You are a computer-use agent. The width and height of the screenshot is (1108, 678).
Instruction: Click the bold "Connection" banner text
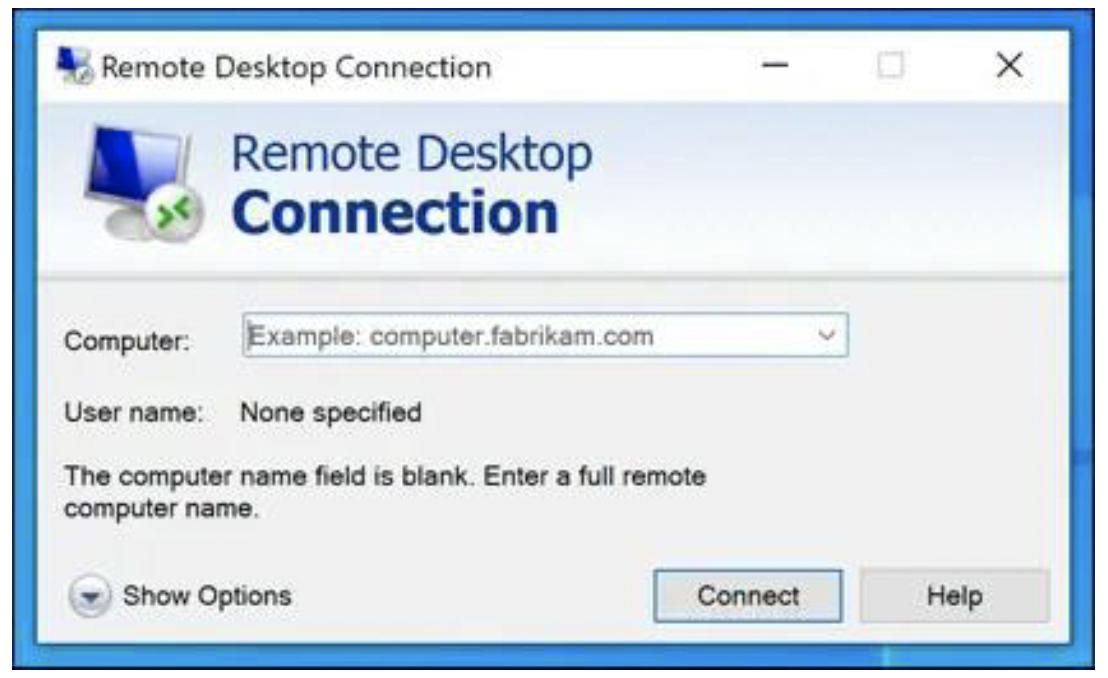pyautogui.click(x=395, y=212)
